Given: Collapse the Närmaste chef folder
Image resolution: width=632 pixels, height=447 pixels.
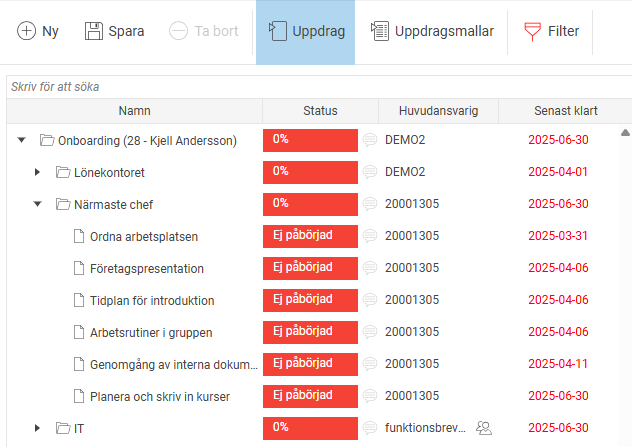Looking at the screenshot, I should [38, 205].
